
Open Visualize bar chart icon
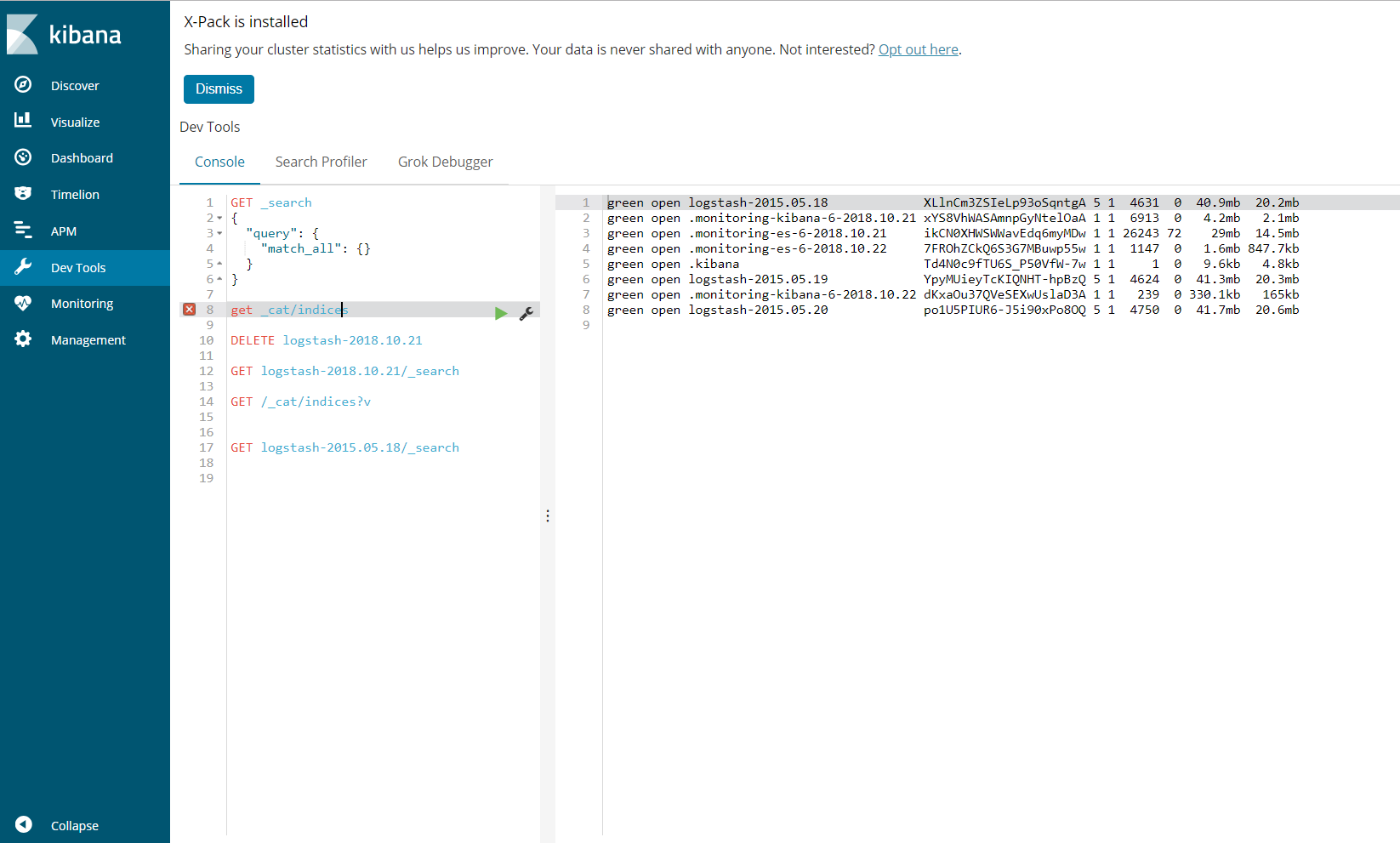coord(23,121)
